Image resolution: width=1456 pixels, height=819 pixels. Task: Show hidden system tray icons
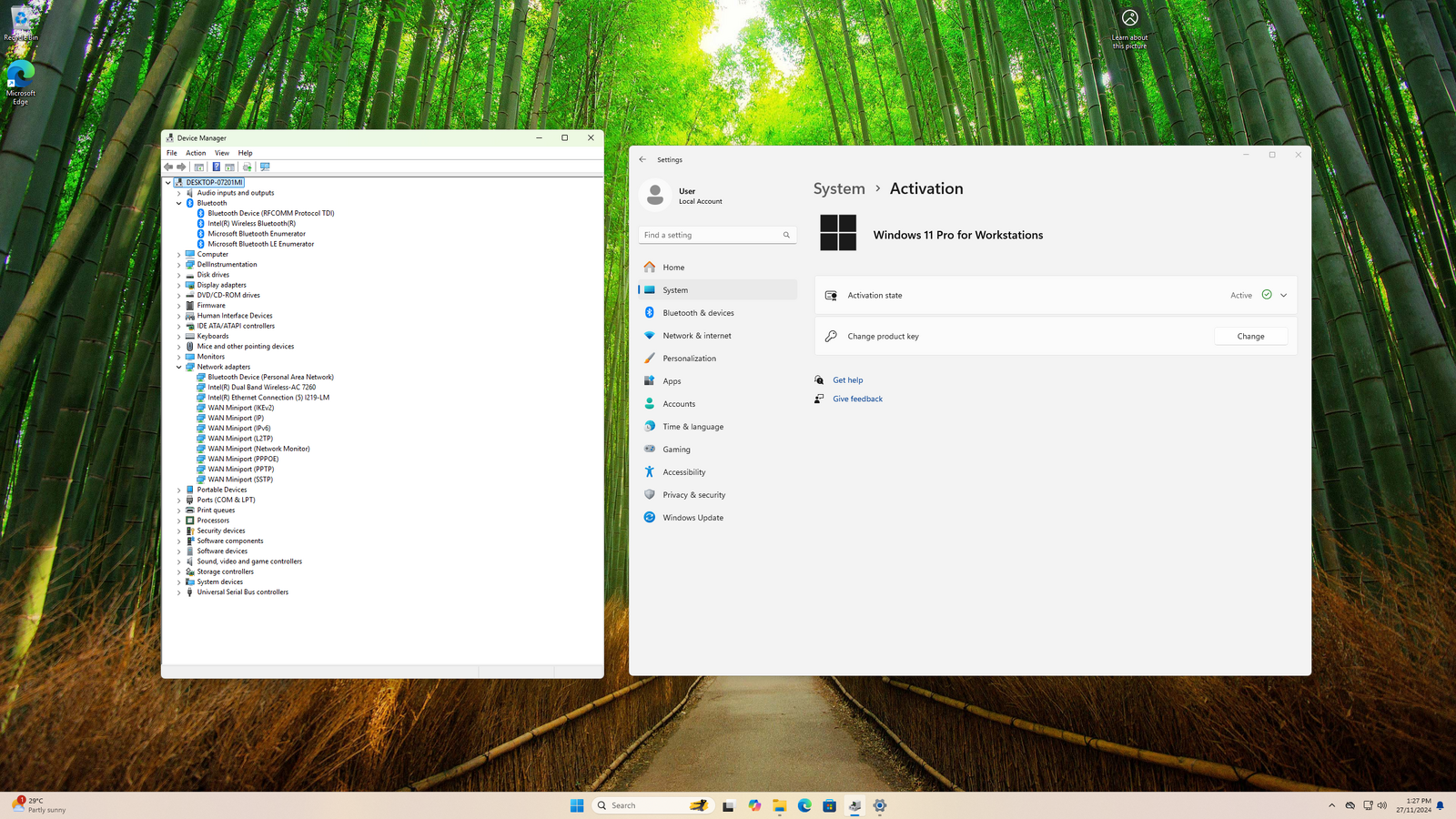pos(1331,805)
